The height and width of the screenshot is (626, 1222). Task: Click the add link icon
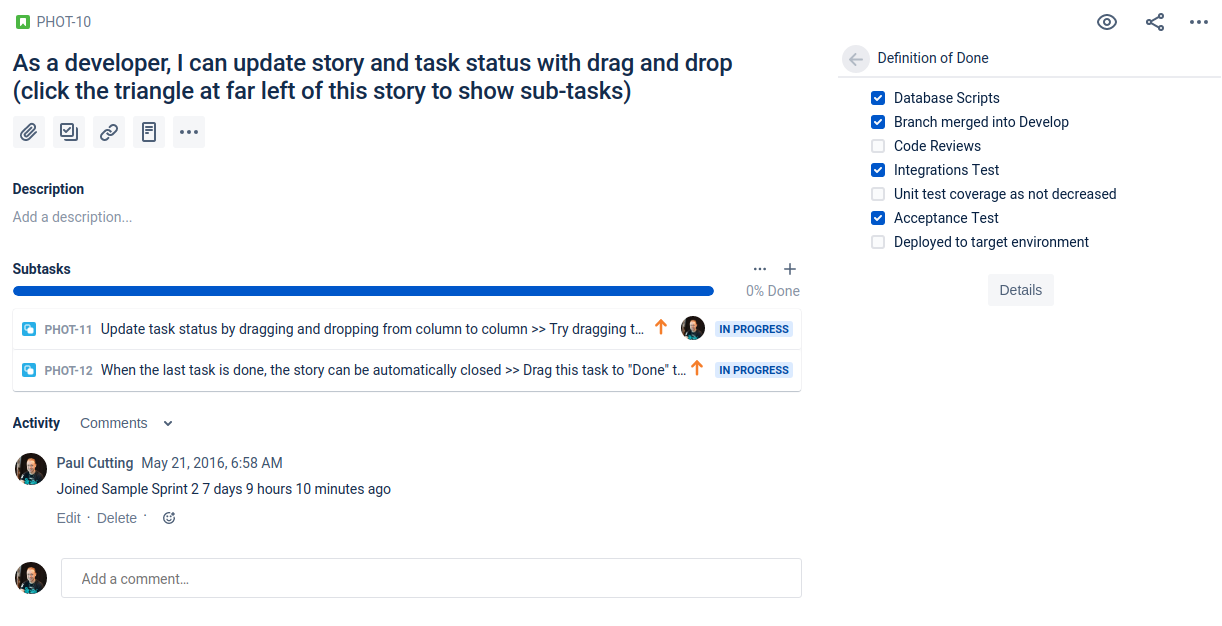point(108,131)
